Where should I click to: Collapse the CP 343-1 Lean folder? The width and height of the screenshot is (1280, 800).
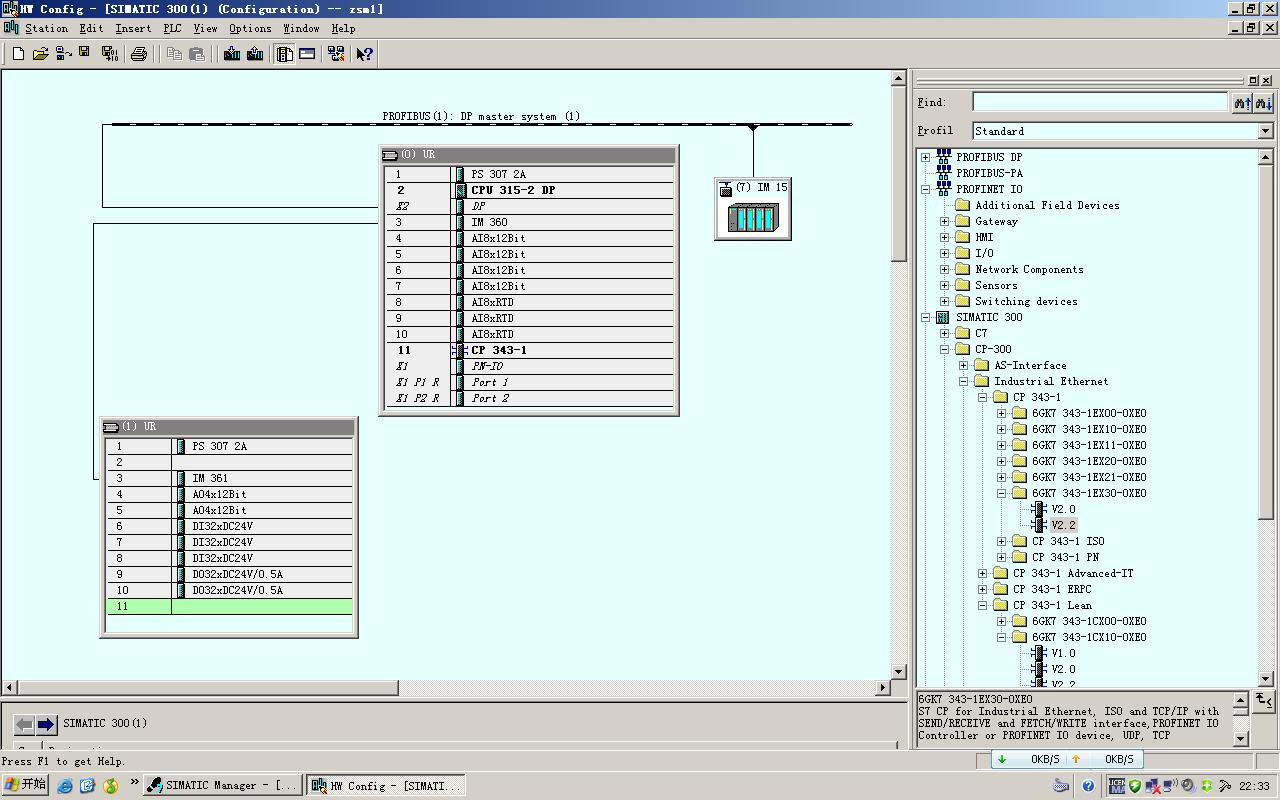[x=983, y=605]
